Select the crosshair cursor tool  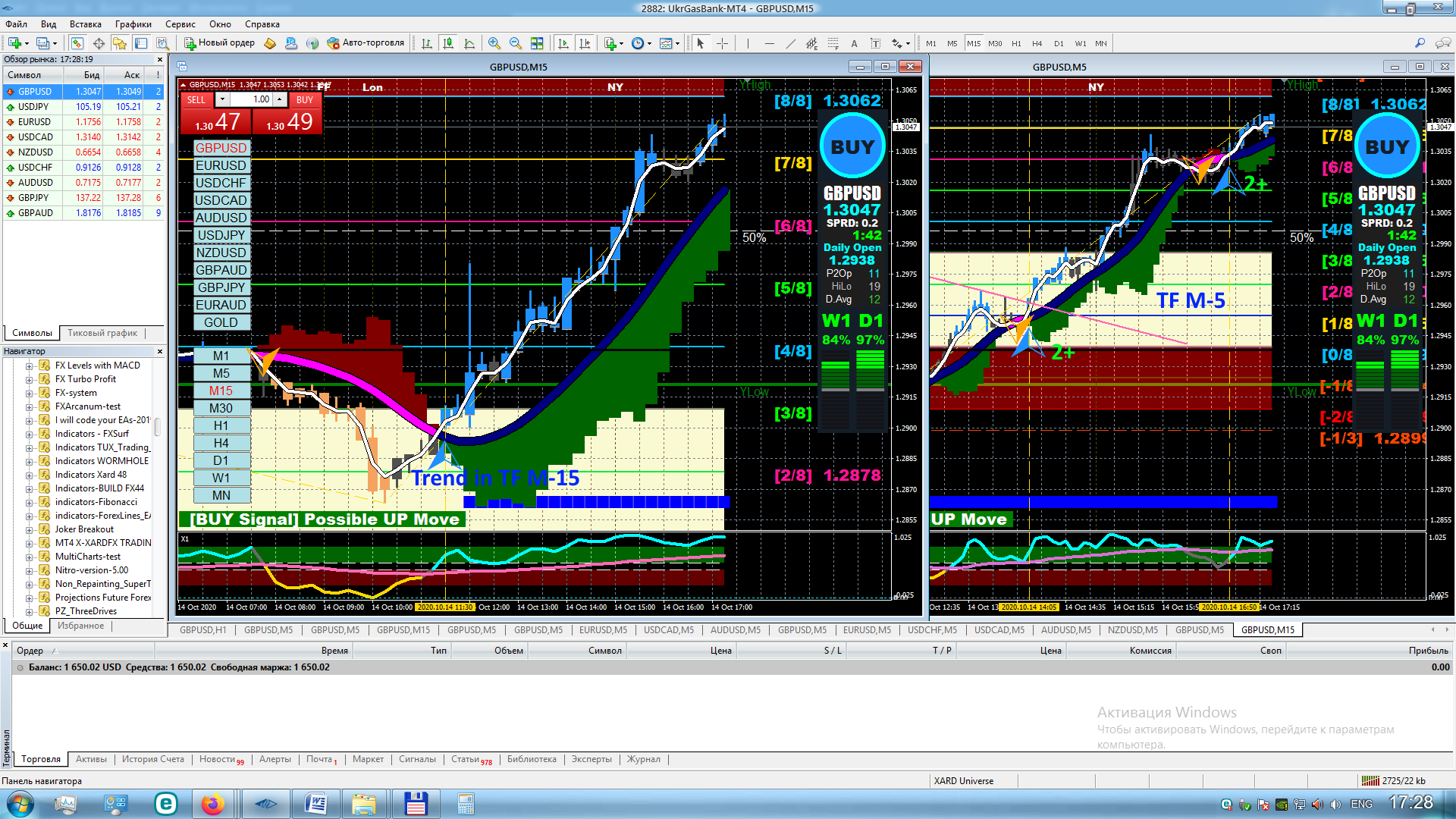tap(722, 43)
